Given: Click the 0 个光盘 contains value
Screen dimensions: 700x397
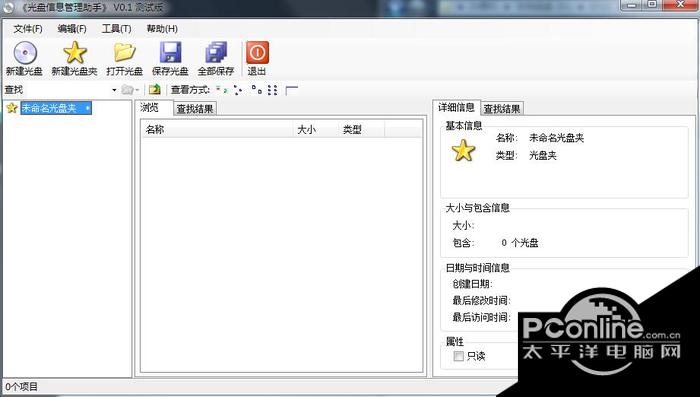Looking at the screenshot, I should tap(520, 243).
